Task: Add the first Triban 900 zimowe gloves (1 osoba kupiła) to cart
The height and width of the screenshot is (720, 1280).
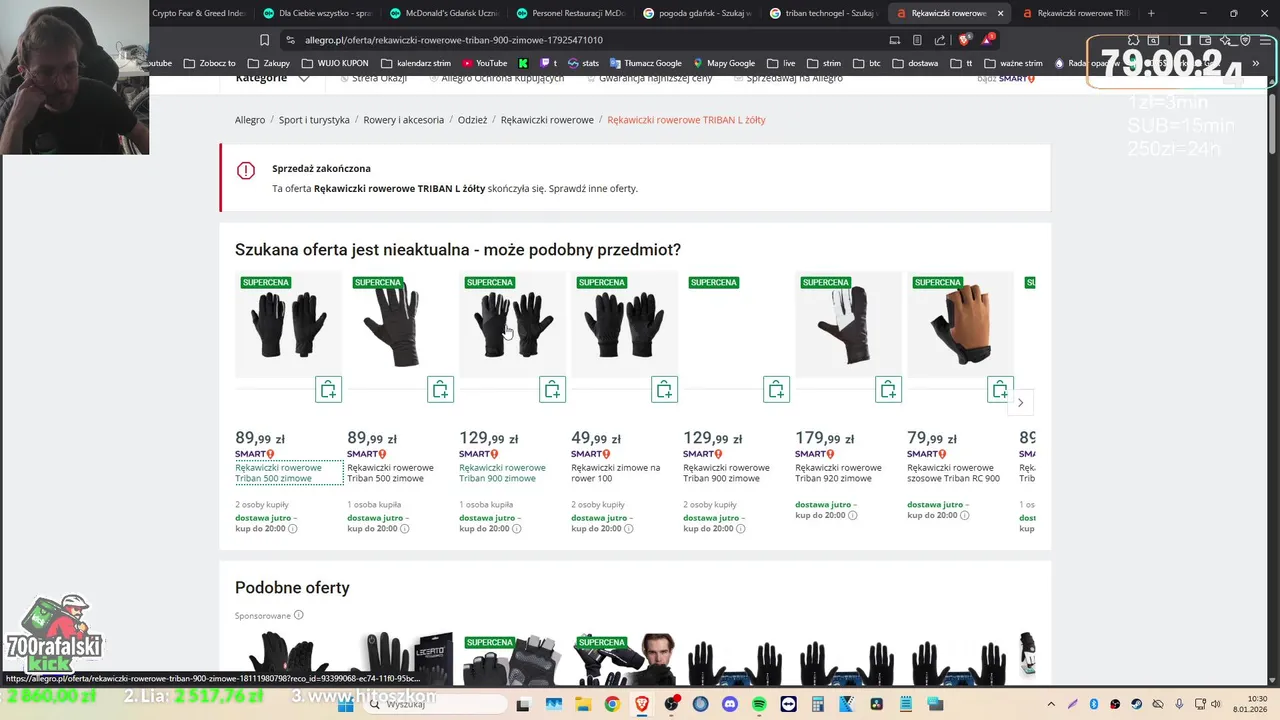Action: (x=552, y=389)
